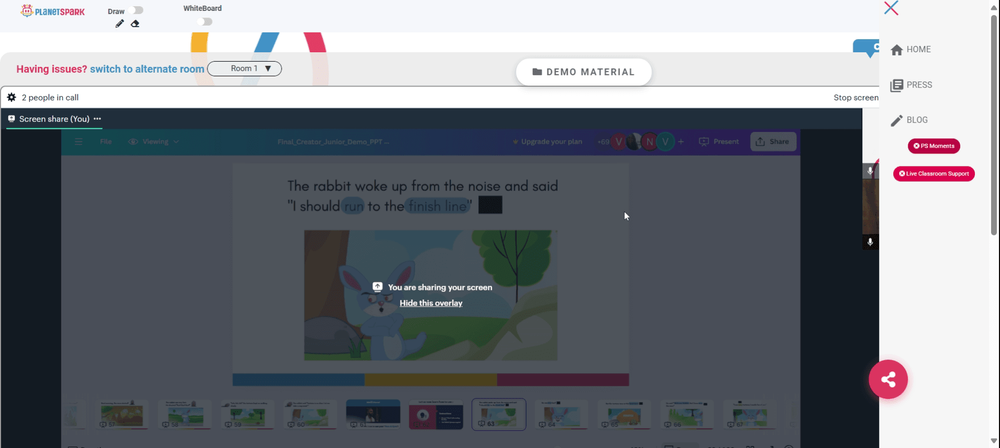
Task: Click 2 people in call text
Action: click(x=50, y=98)
